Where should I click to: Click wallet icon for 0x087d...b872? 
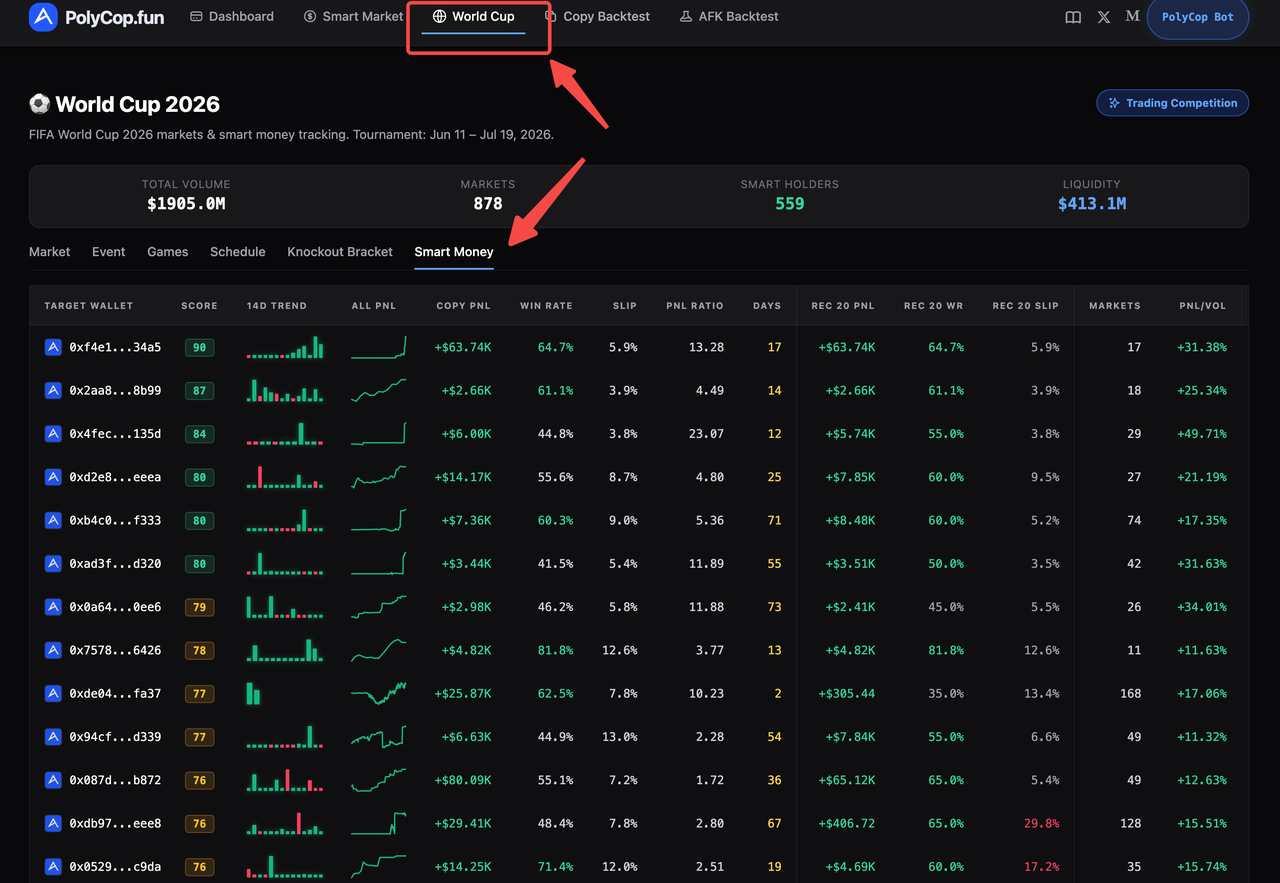click(53, 780)
